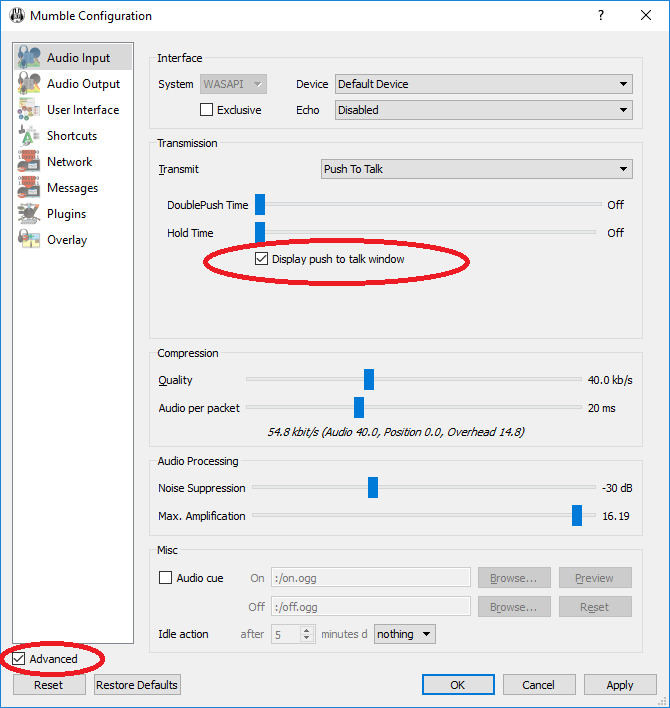The height and width of the screenshot is (708, 670).
Task: Disable Display push to talk window
Action: click(262, 259)
